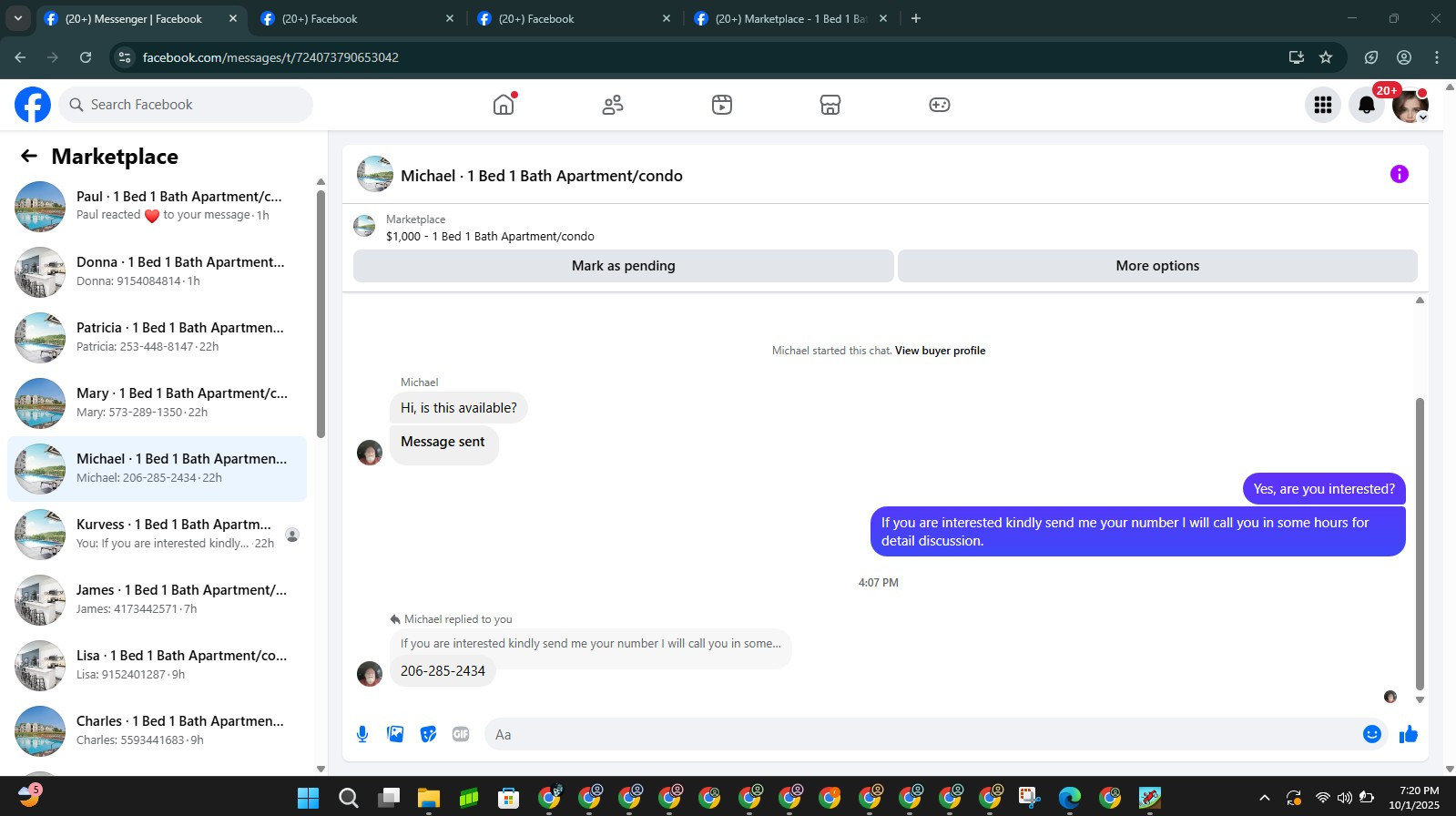Image resolution: width=1456 pixels, height=816 pixels.
Task: Open James's apartment conversation
Action: point(157,600)
